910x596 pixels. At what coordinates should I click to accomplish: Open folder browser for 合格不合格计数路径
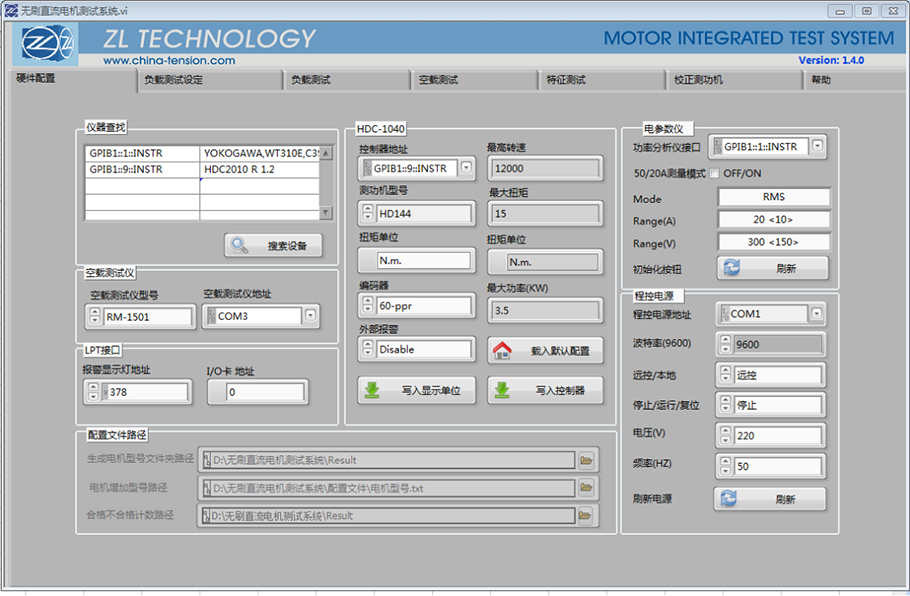click(587, 515)
